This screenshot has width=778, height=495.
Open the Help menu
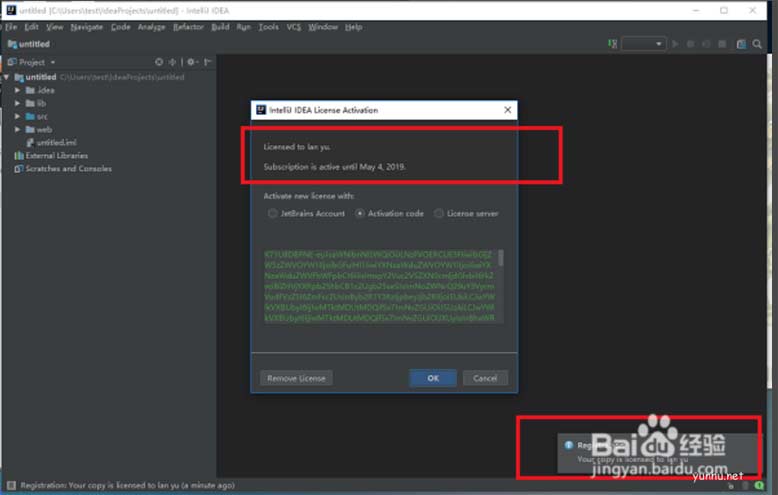point(353,27)
